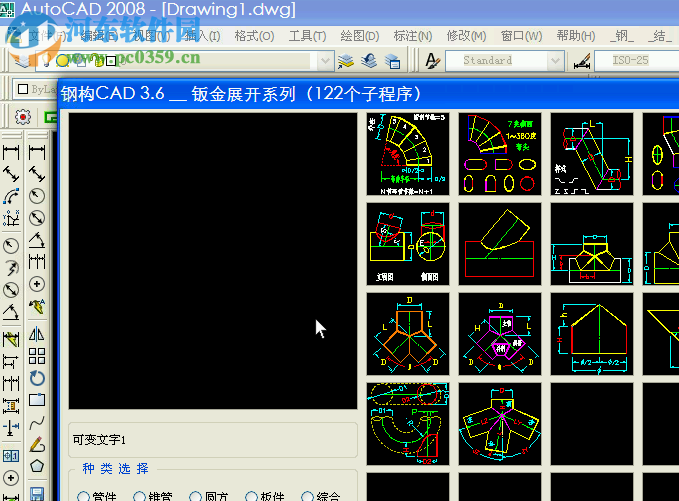
Task: Pick the multi-section elbow thumbnail
Action: coord(408,154)
